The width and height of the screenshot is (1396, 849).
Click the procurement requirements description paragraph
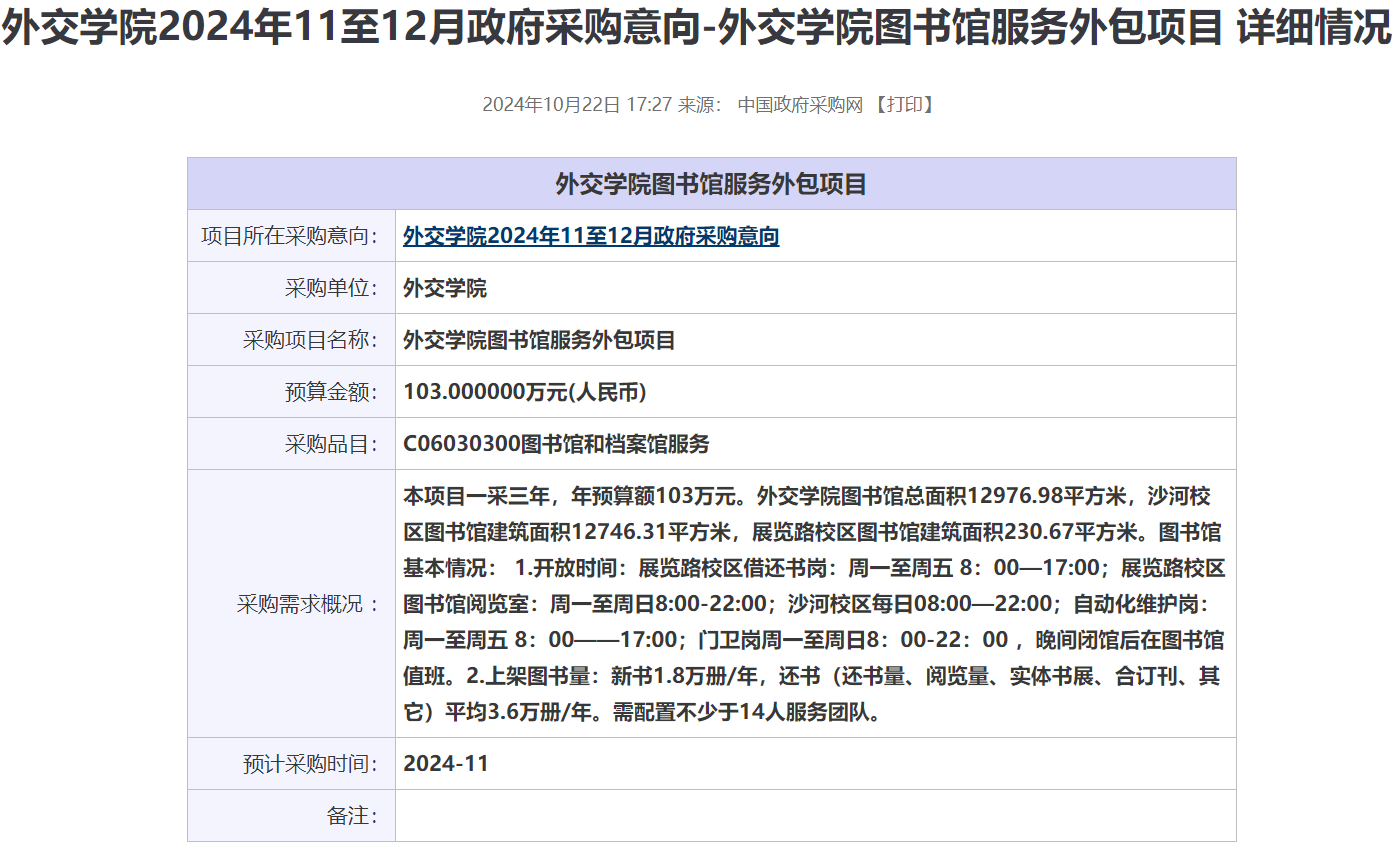(x=813, y=604)
